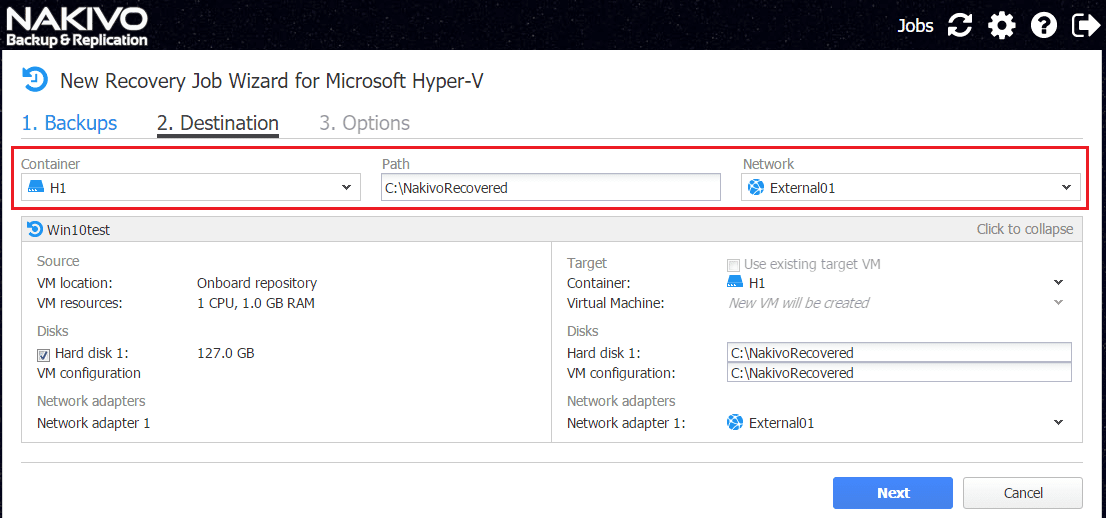The width and height of the screenshot is (1106, 518).
Task: Enable Use existing target VM checkbox
Action: coord(734,265)
